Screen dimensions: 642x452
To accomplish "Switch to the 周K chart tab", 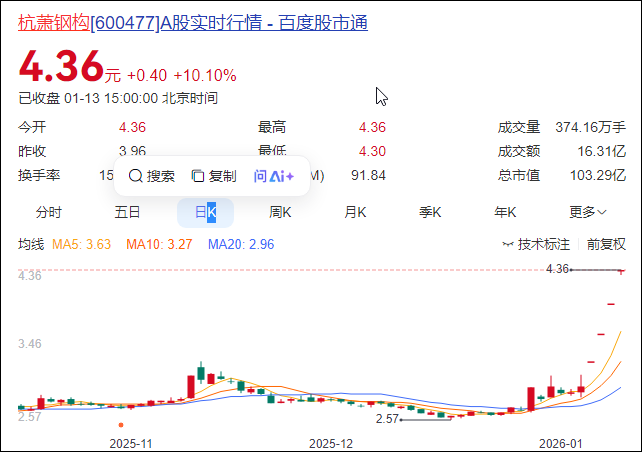I will 280,212.
